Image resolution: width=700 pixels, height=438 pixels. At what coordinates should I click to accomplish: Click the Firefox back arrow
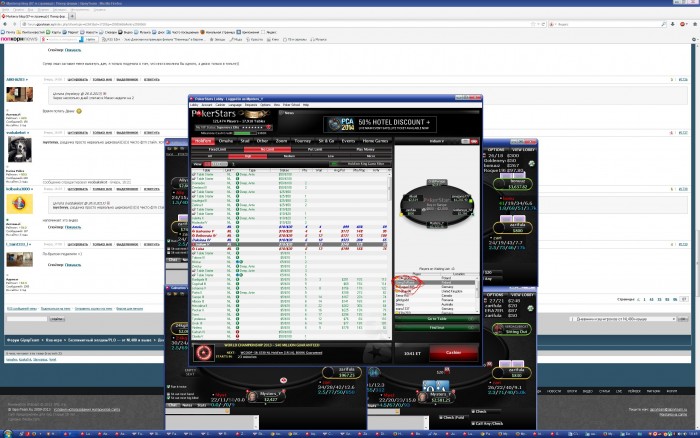coord(5,24)
